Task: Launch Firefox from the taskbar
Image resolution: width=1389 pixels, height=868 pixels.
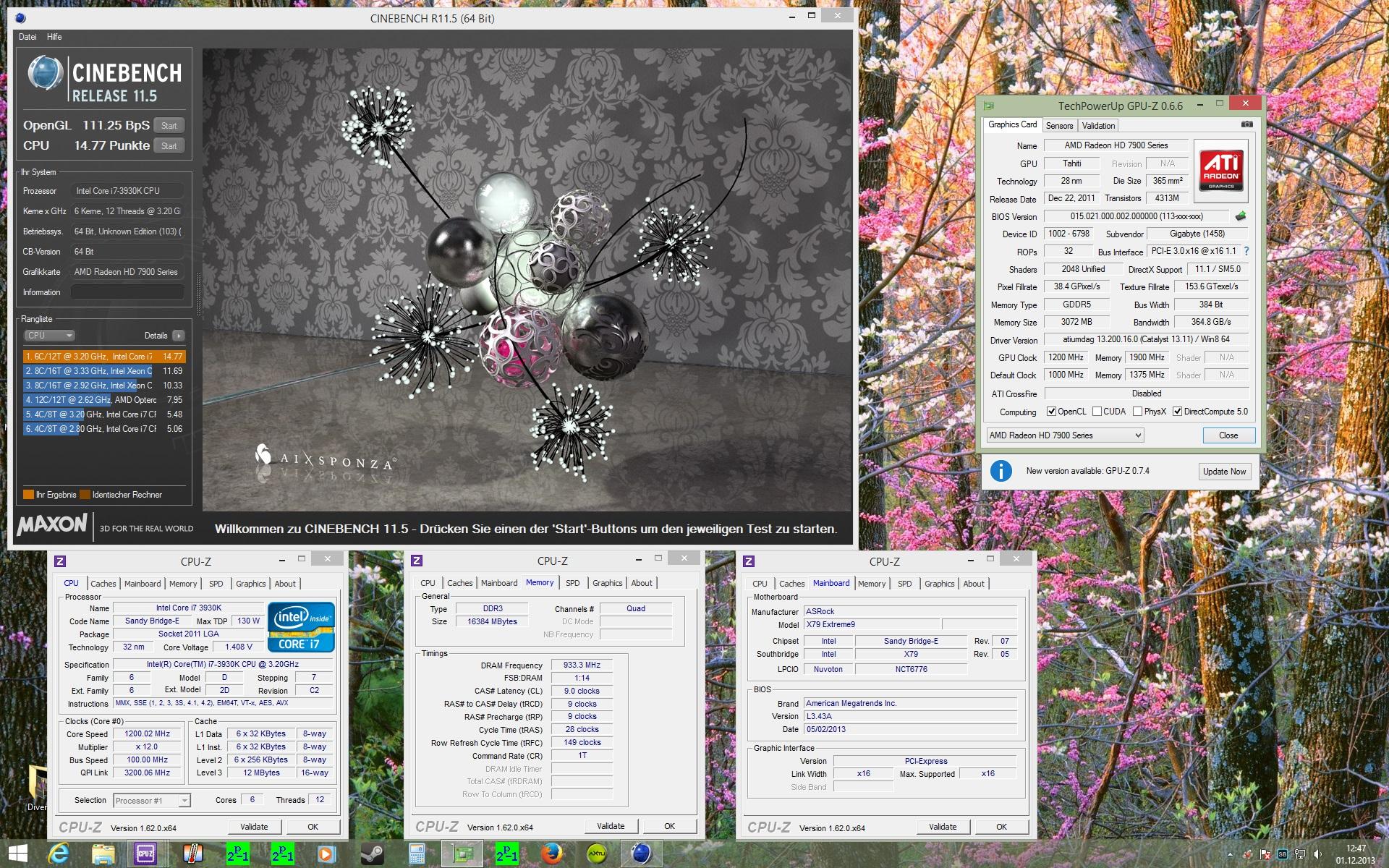Action: (x=551, y=854)
